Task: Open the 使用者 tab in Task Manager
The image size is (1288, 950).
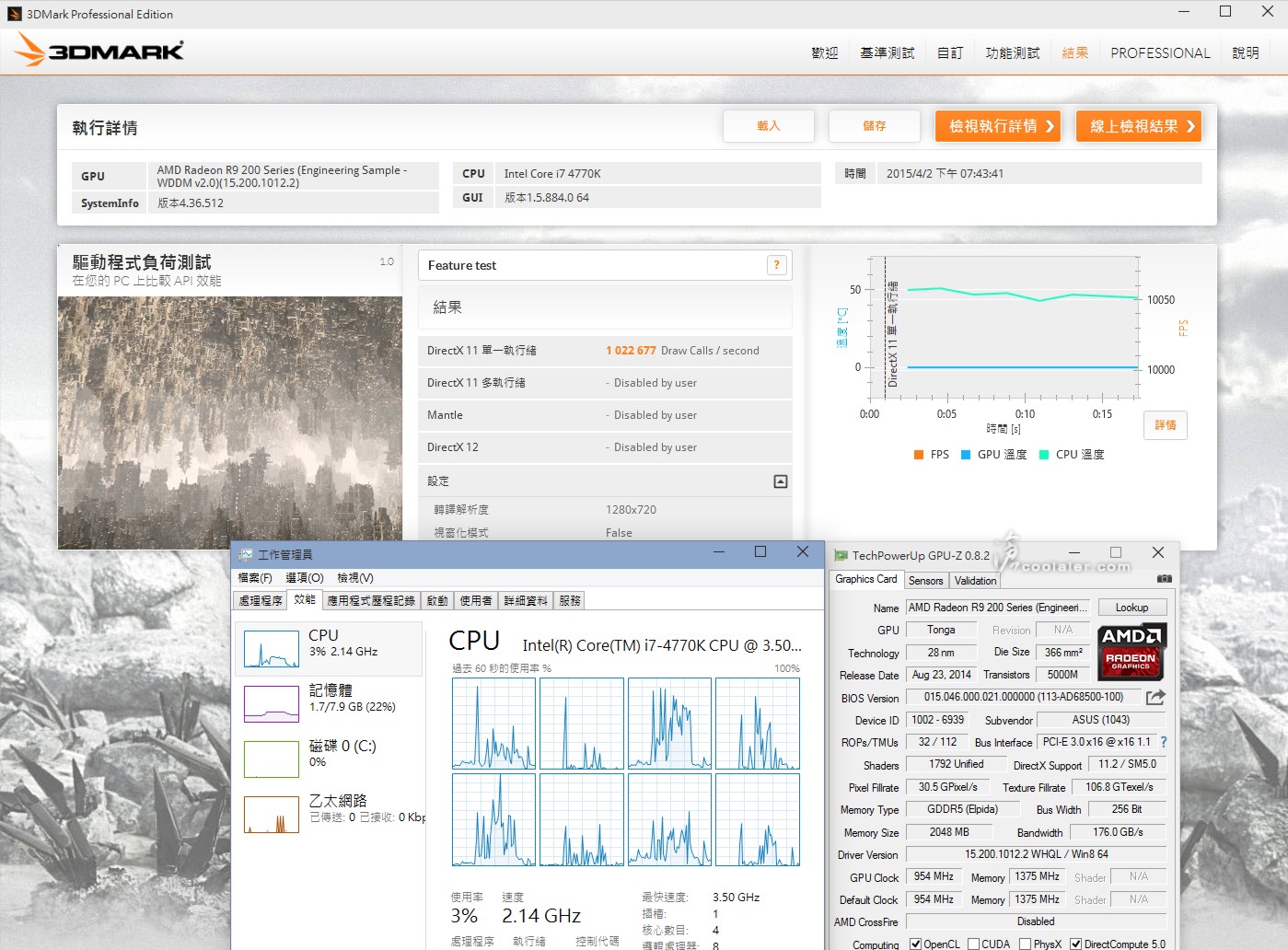Action: click(x=476, y=600)
